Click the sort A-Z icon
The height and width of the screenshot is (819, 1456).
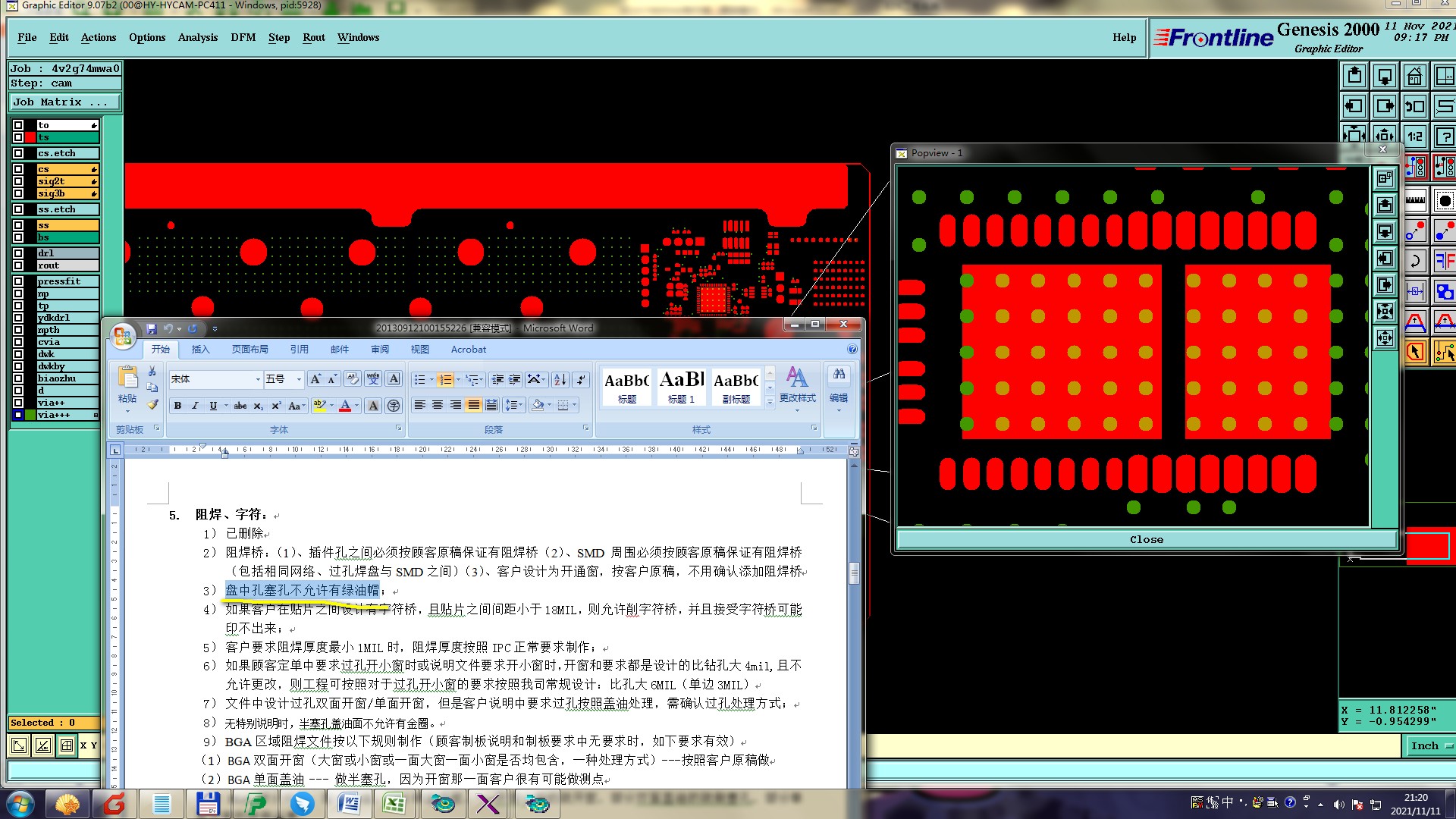tap(560, 379)
